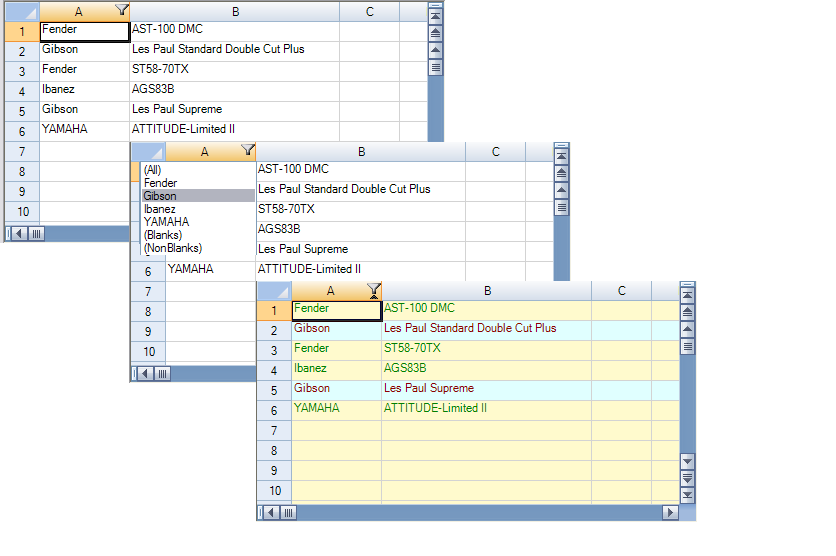This screenshot has height=556, width=836.
Task: Line up arrow in colored sheet scrollbar
Action: tap(688, 329)
